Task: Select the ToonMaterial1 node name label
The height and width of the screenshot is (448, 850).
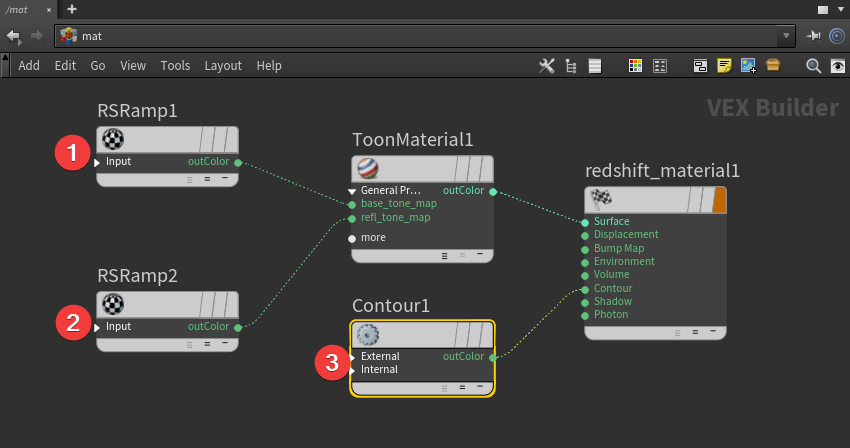Action: pos(413,140)
